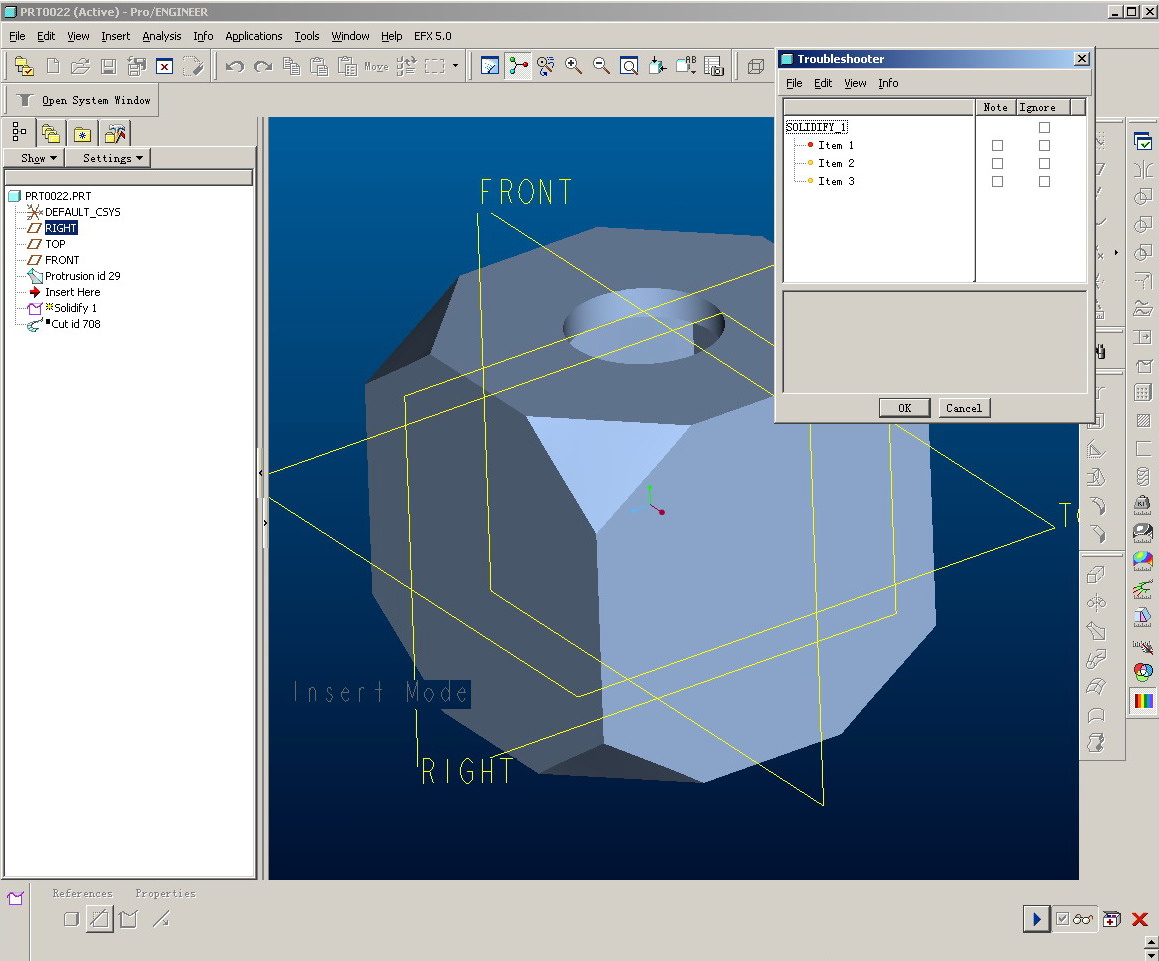This screenshot has width=1159, height=961.
Task: Click the Zoom Out magnifier
Action: [601, 66]
